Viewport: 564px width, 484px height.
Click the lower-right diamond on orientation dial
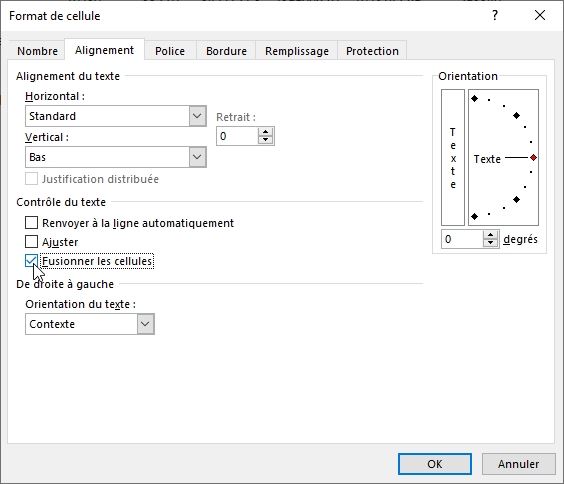pyautogui.click(x=517, y=200)
